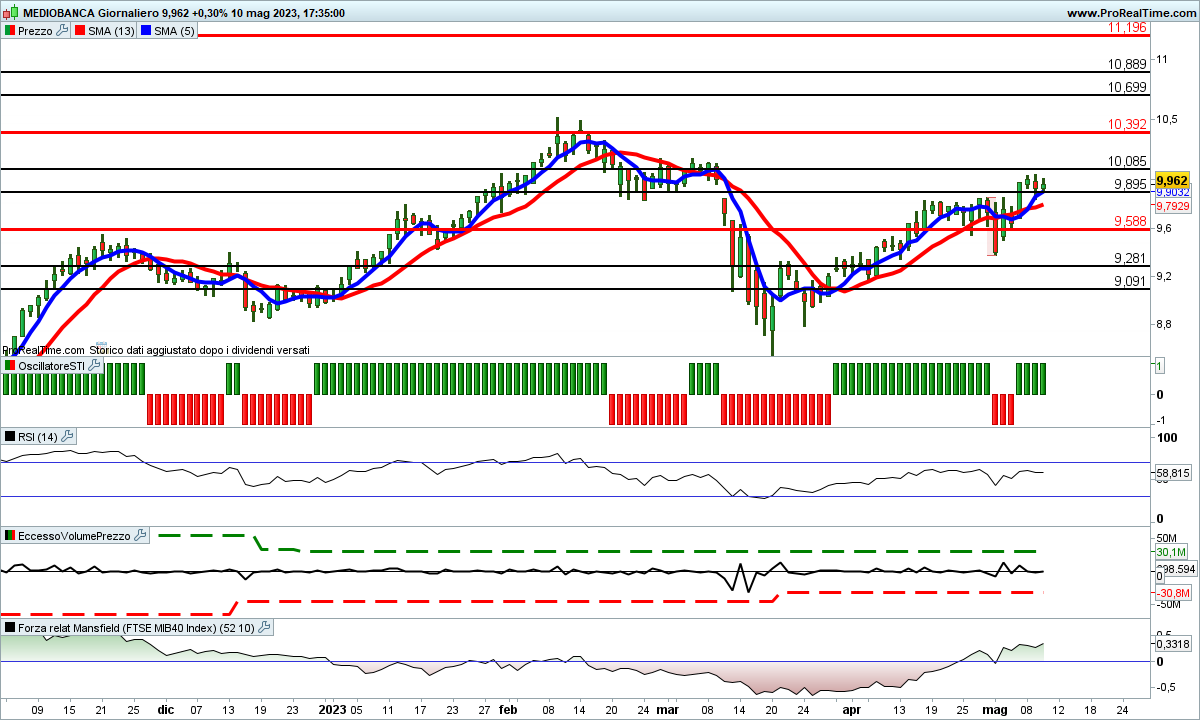Viewport: 1200px width, 720px height.
Task: Click the red SMA (13) color swatch
Action: [81, 31]
